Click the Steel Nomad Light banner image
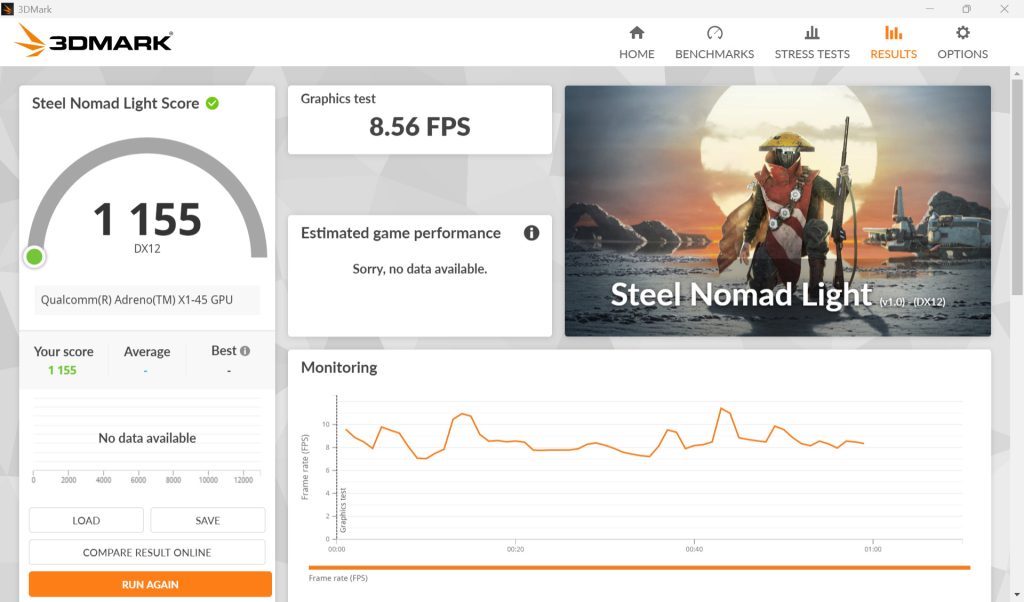 777,211
